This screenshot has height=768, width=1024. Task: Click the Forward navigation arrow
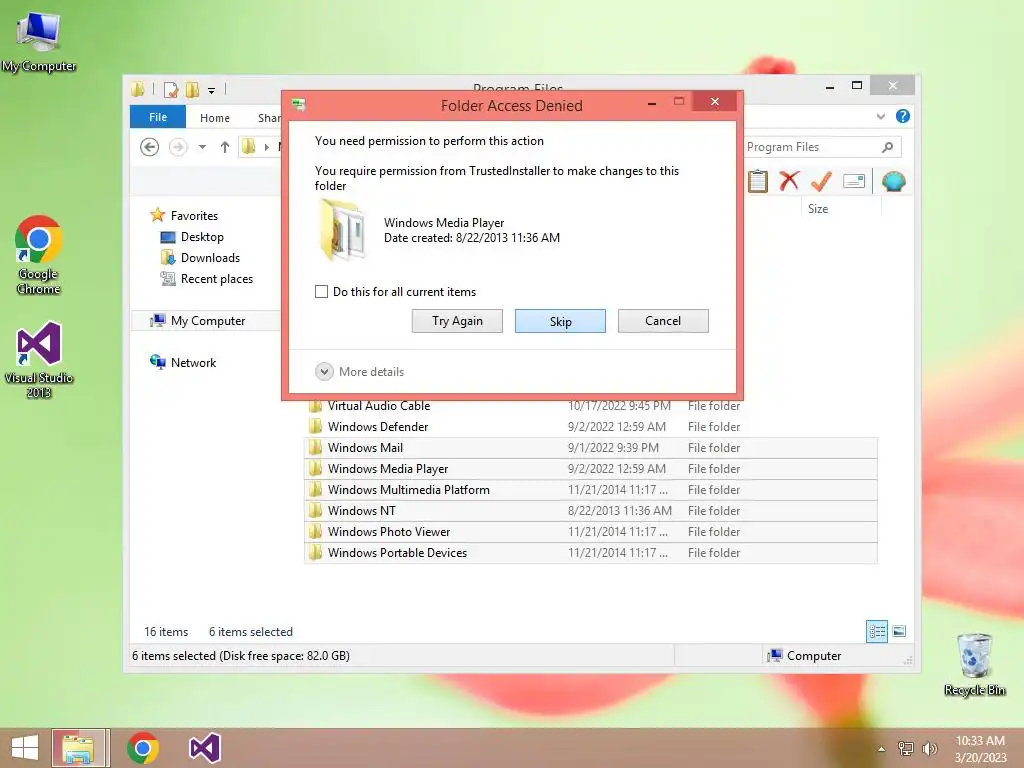coord(178,147)
